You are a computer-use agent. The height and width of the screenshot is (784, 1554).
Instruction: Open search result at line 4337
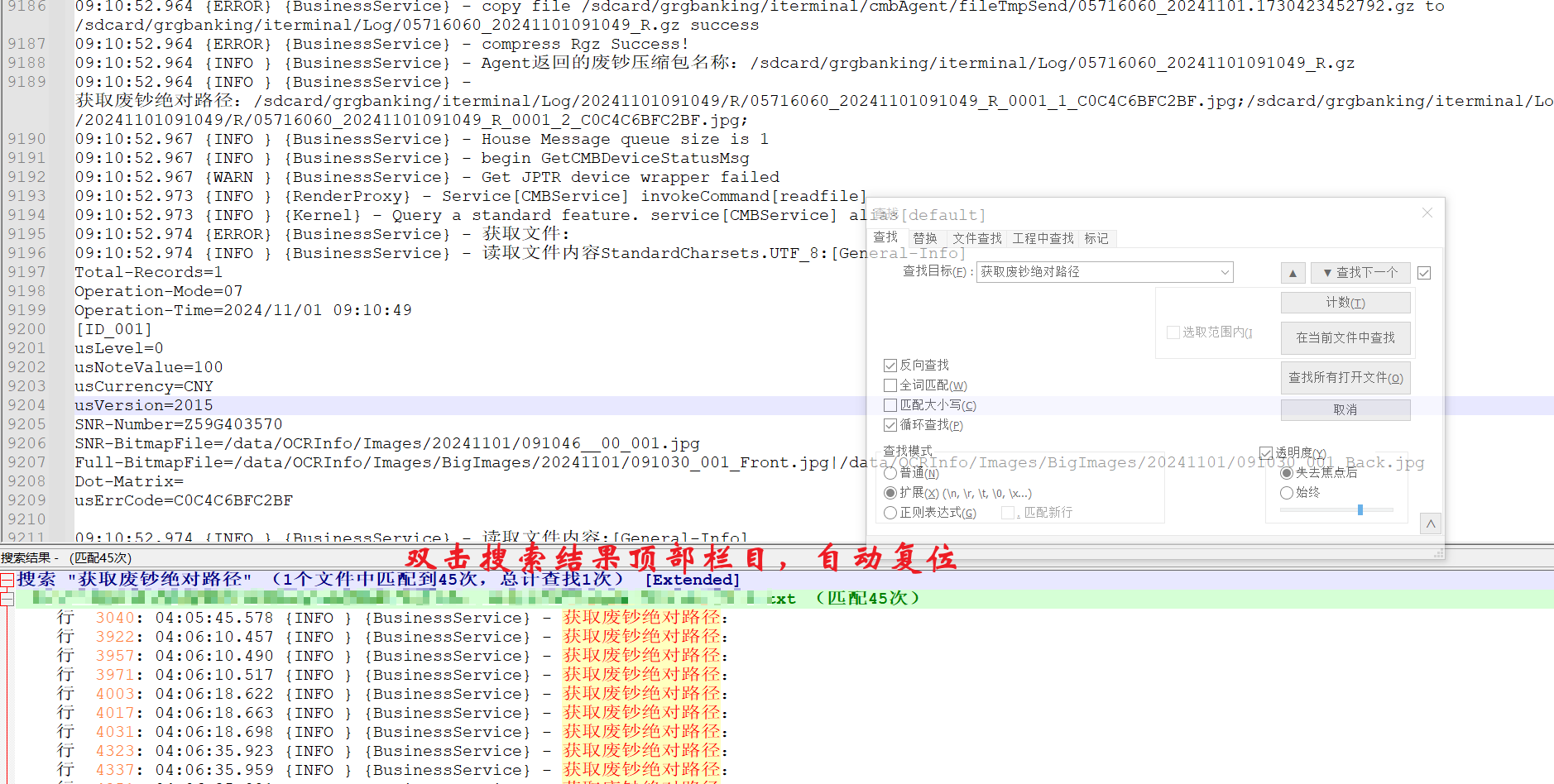pos(392,770)
